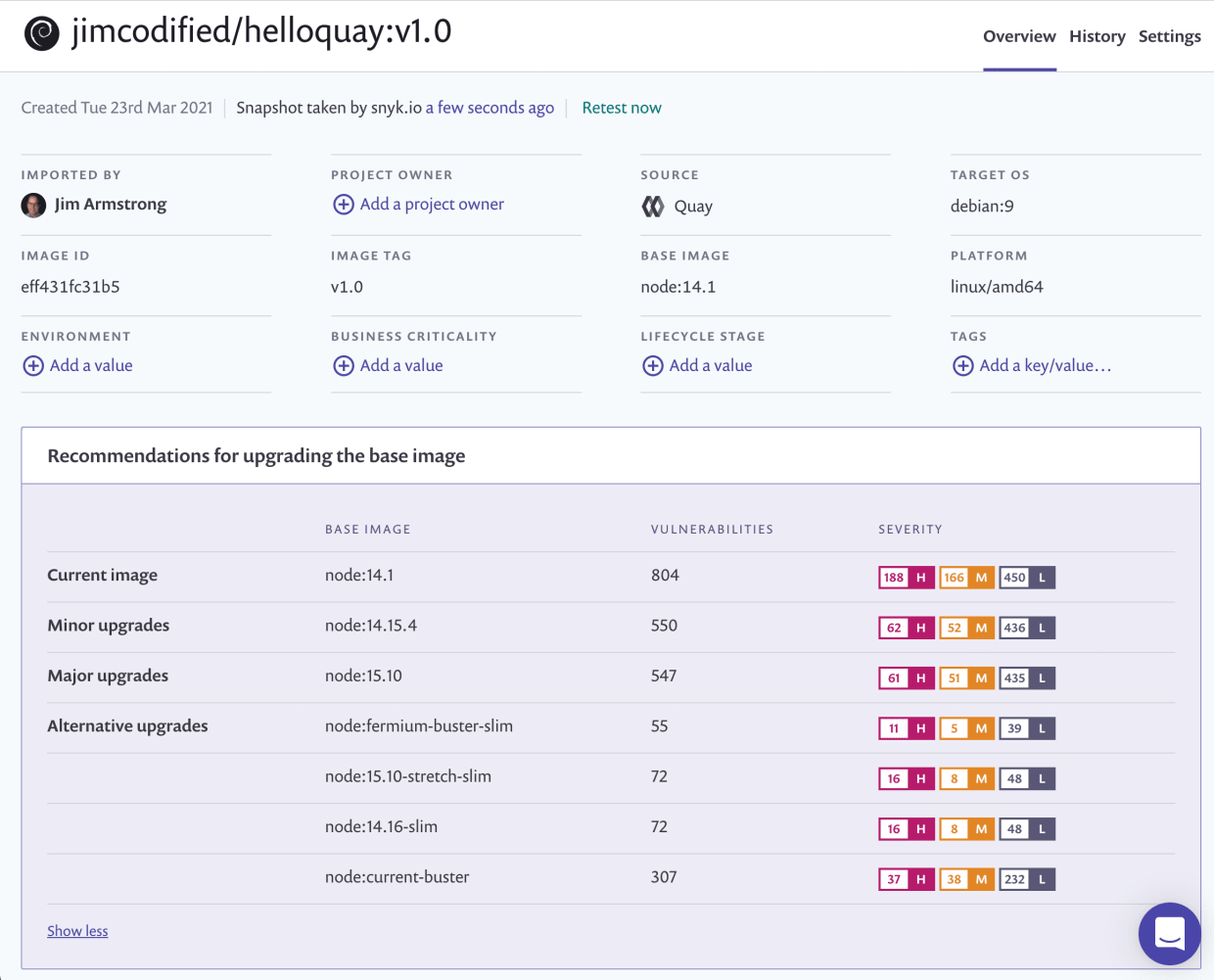This screenshot has width=1214, height=980.
Task: Click the node:current-buster cell
Action: coord(397,877)
